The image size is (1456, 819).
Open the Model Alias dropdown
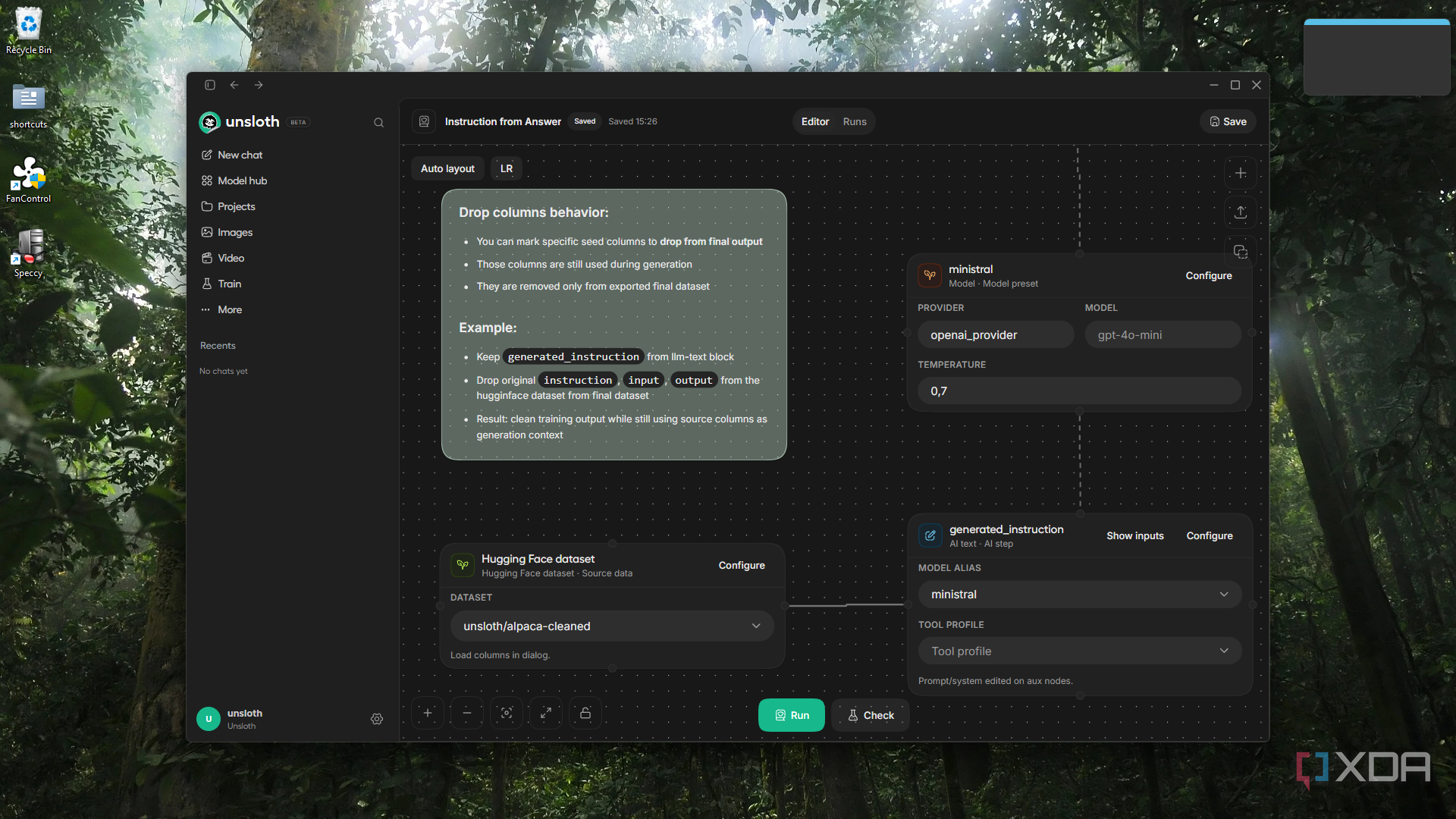[x=1080, y=594]
